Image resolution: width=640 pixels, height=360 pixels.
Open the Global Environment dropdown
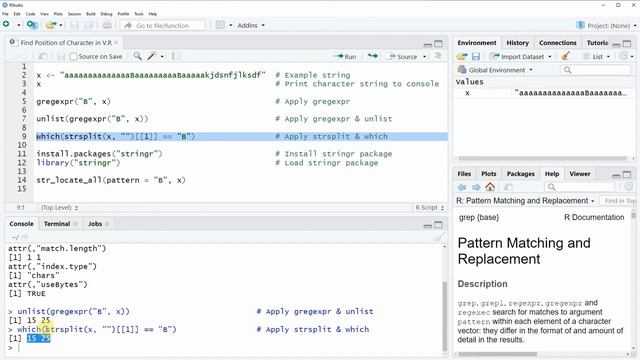coord(496,70)
